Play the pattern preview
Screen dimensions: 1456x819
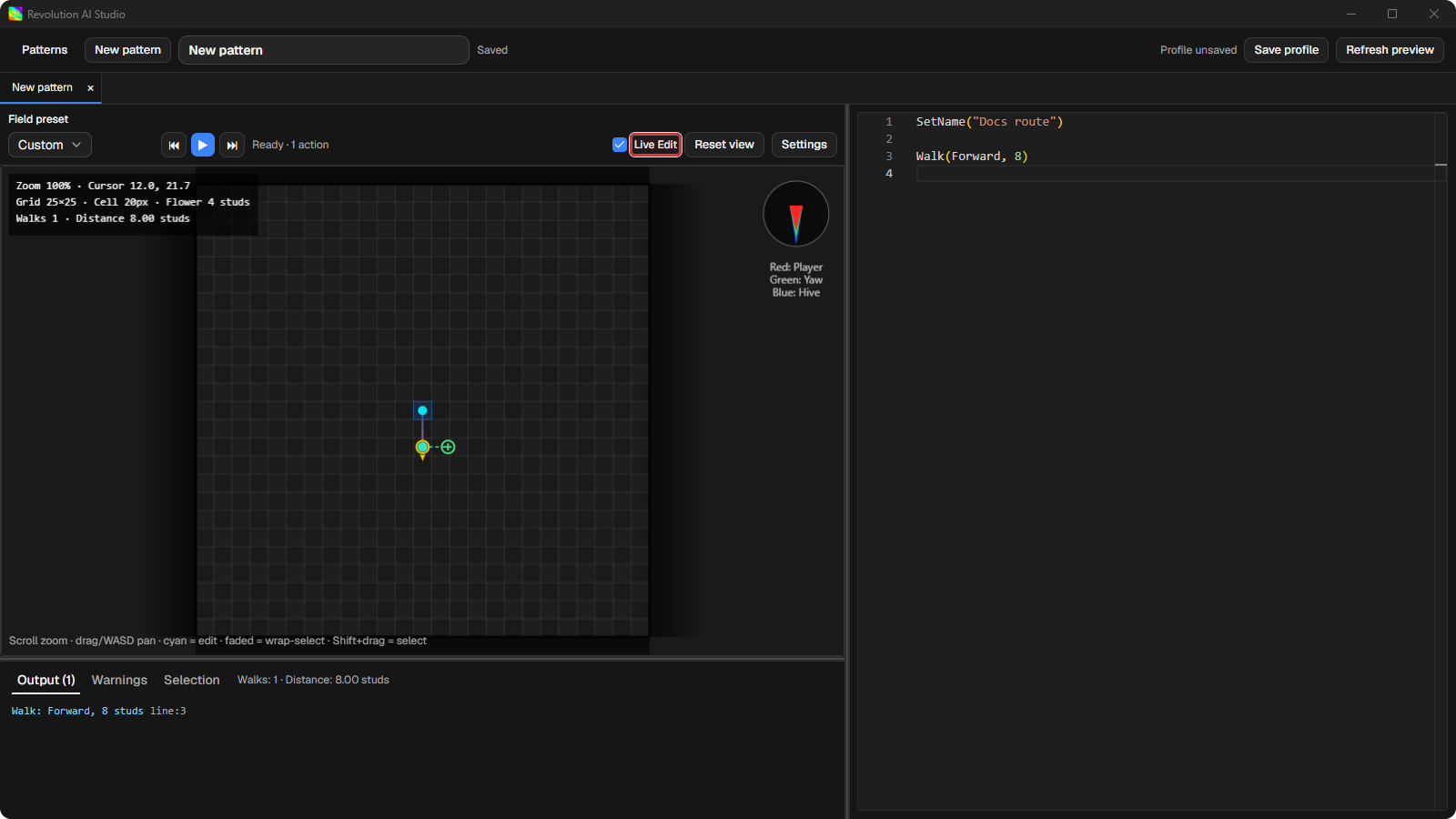pos(203,145)
